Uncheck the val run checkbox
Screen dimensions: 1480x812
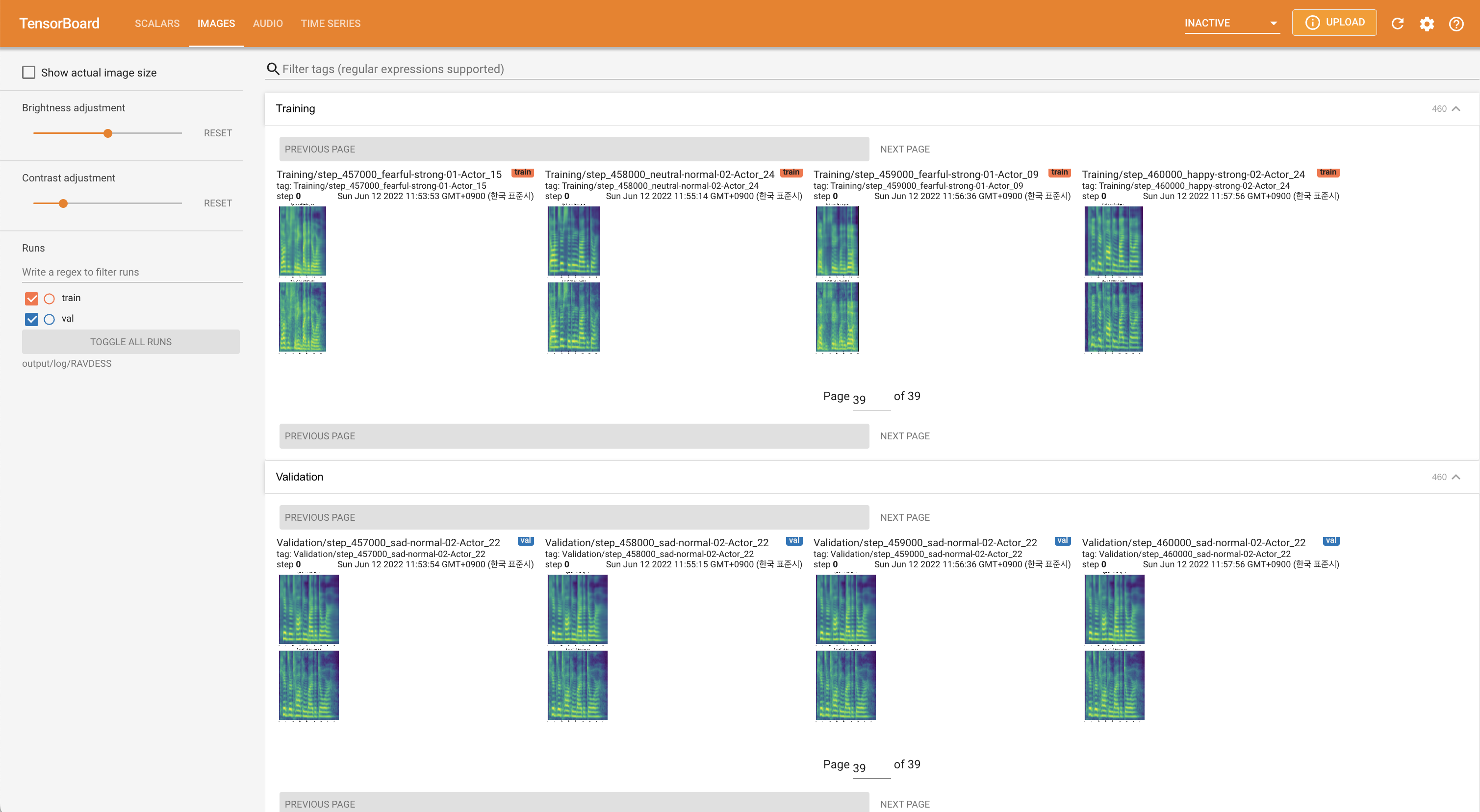click(31, 319)
